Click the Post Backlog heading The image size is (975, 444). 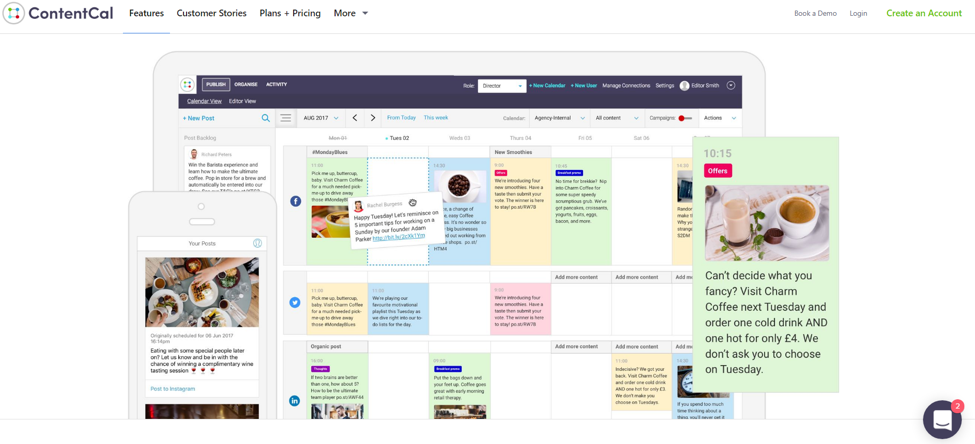coord(200,138)
